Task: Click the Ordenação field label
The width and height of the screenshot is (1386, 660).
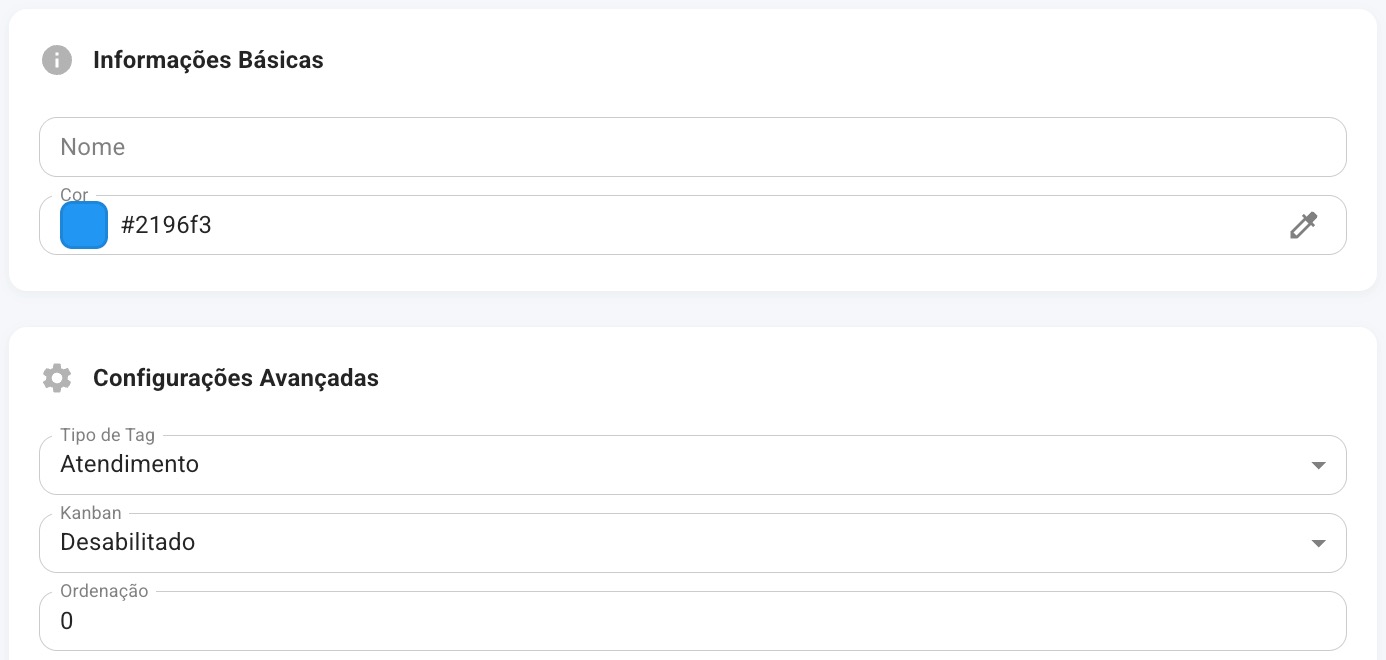Action: (x=104, y=591)
